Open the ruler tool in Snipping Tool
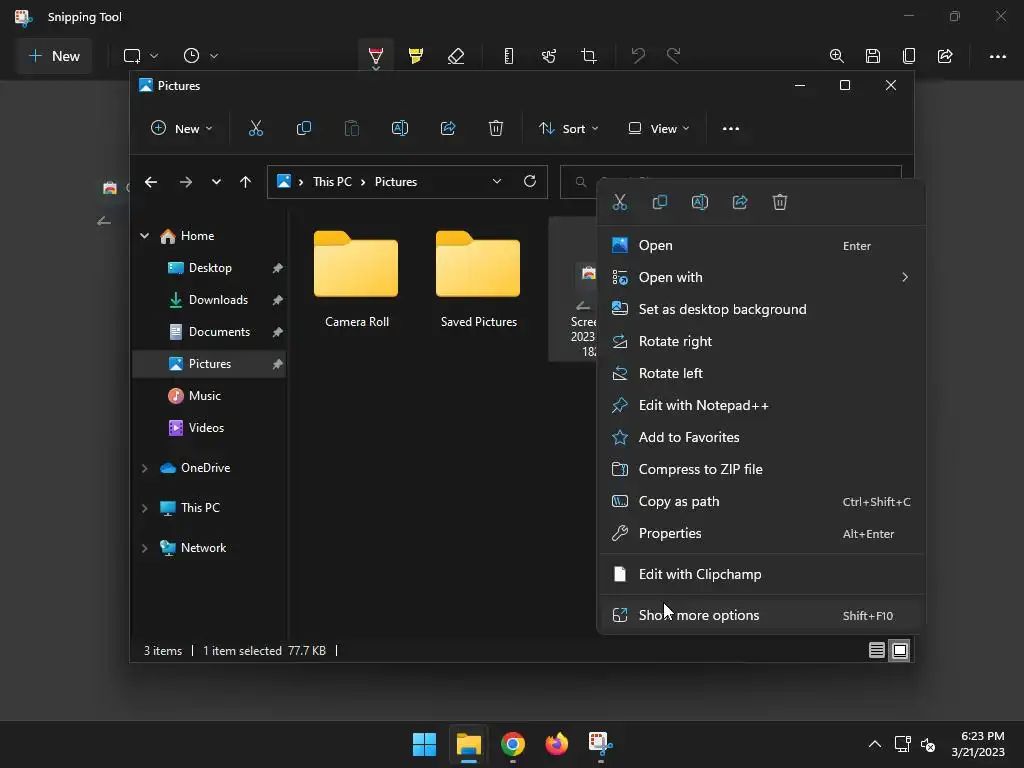This screenshot has height=768, width=1024. tap(509, 56)
